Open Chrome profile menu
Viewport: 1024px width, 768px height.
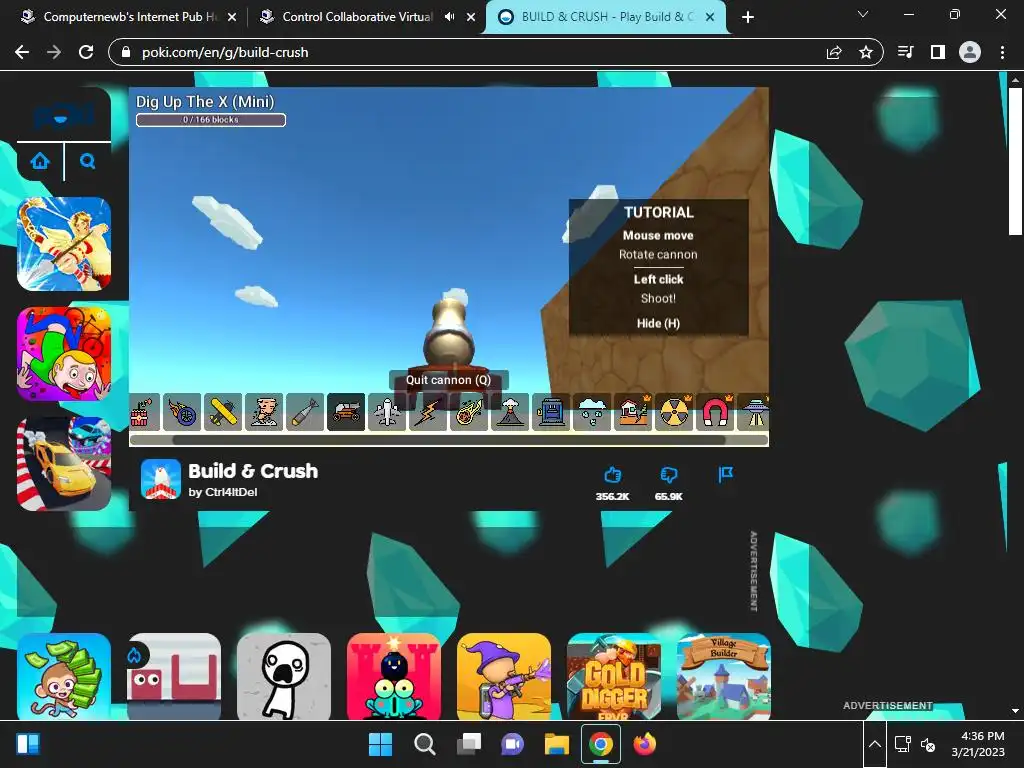[970, 52]
